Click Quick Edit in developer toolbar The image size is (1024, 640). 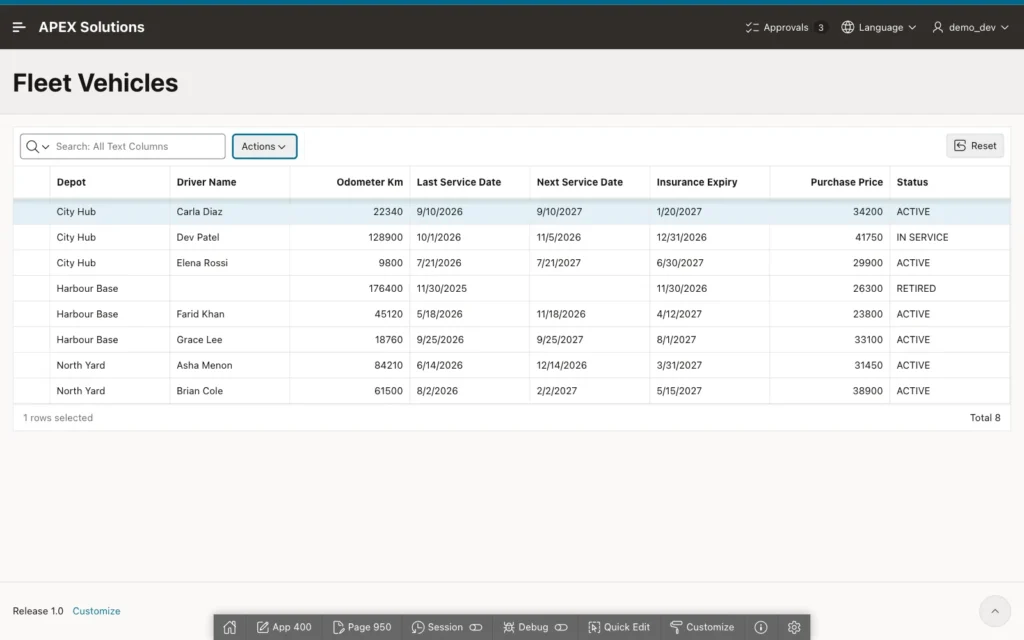coord(619,627)
